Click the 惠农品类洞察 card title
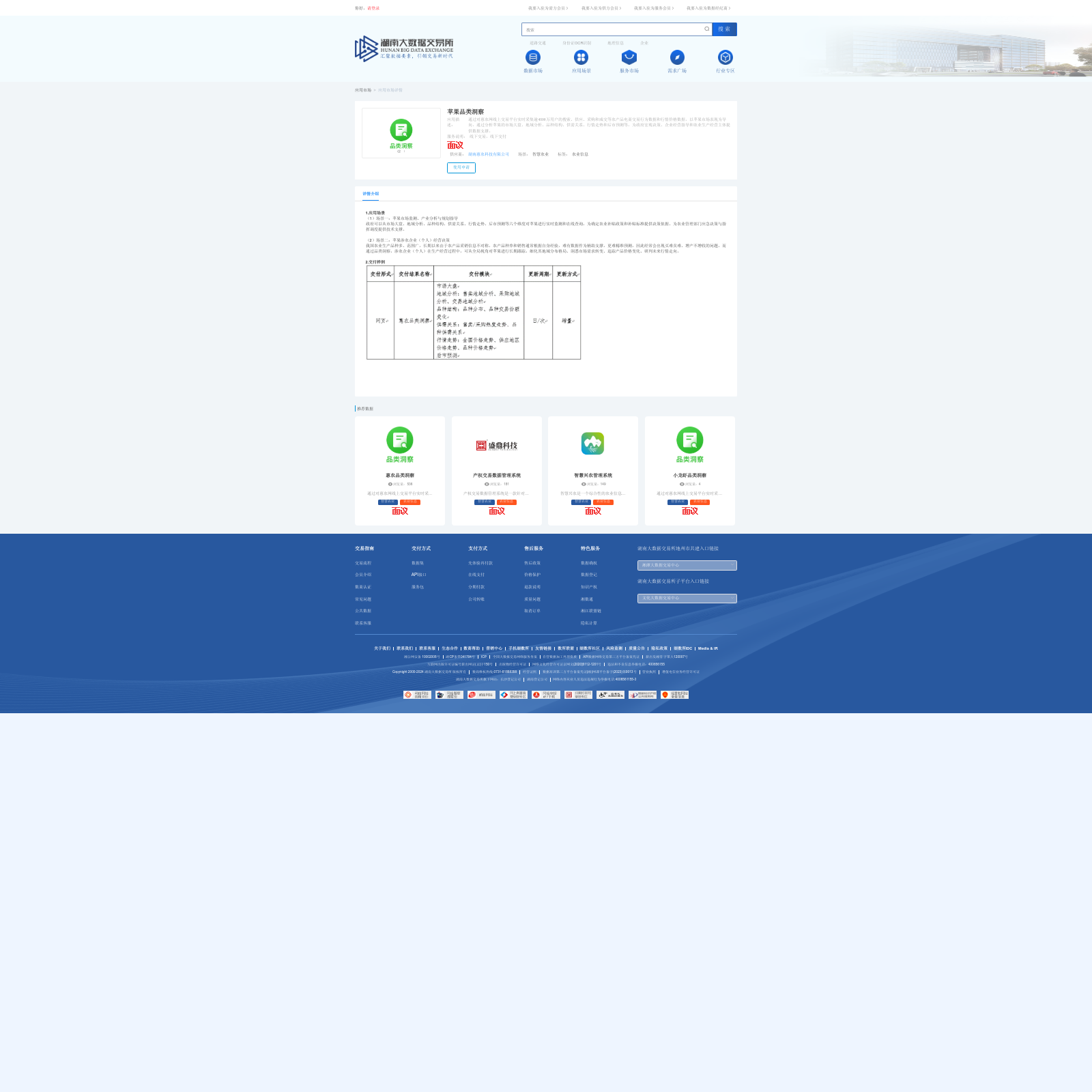 click(400, 475)
